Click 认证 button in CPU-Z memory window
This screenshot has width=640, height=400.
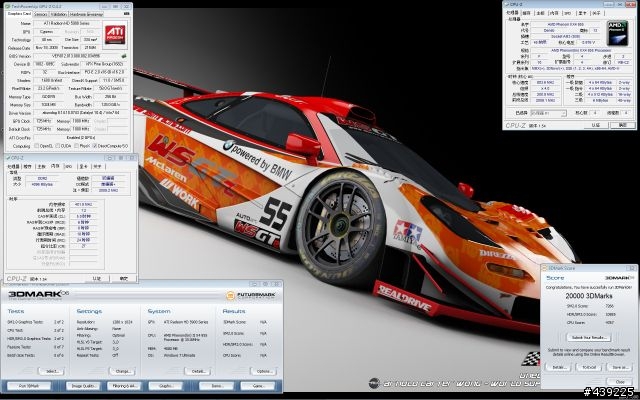97,278
